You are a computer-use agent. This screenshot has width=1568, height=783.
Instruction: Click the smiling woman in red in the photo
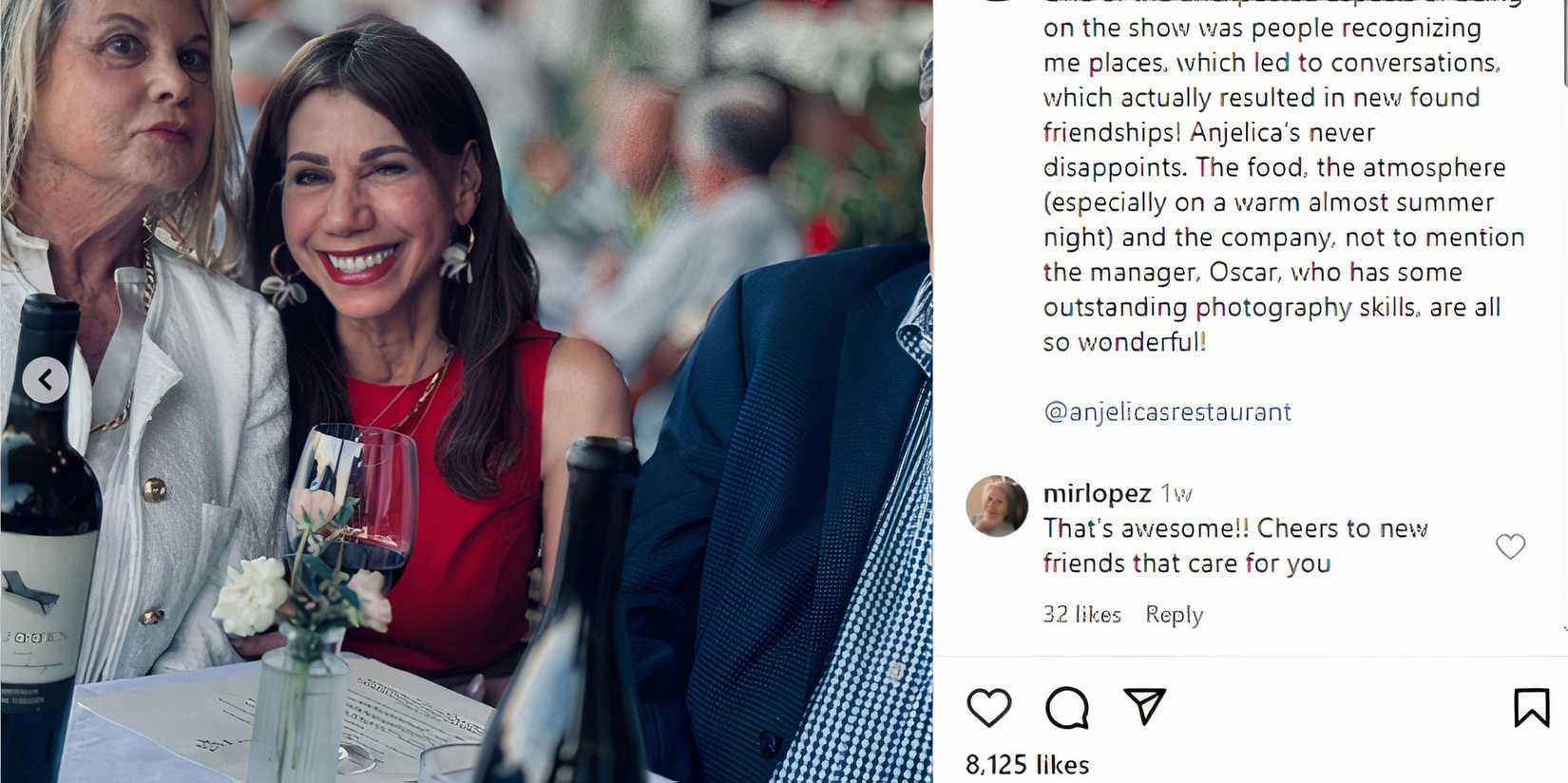point(399,285)
